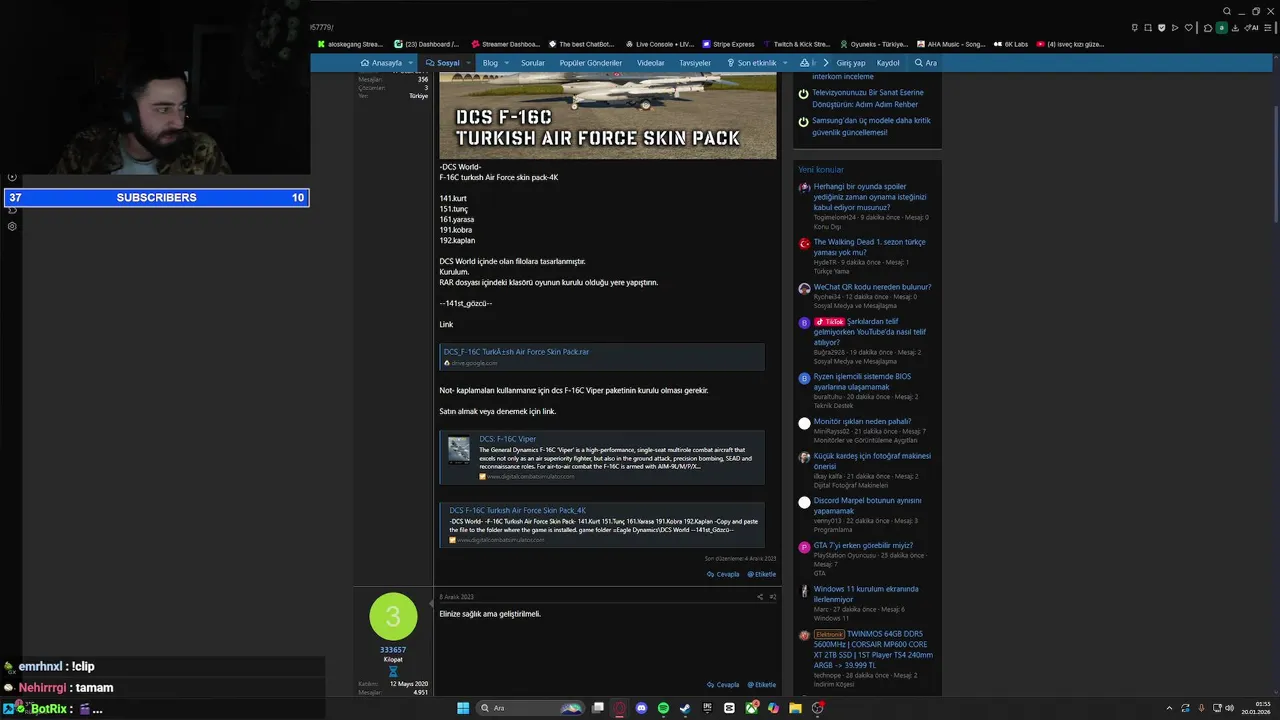Open Copilot from the taskbar
Viewport: 1280px width, 720px height.
pyautogui.click(x=773, y=708)
